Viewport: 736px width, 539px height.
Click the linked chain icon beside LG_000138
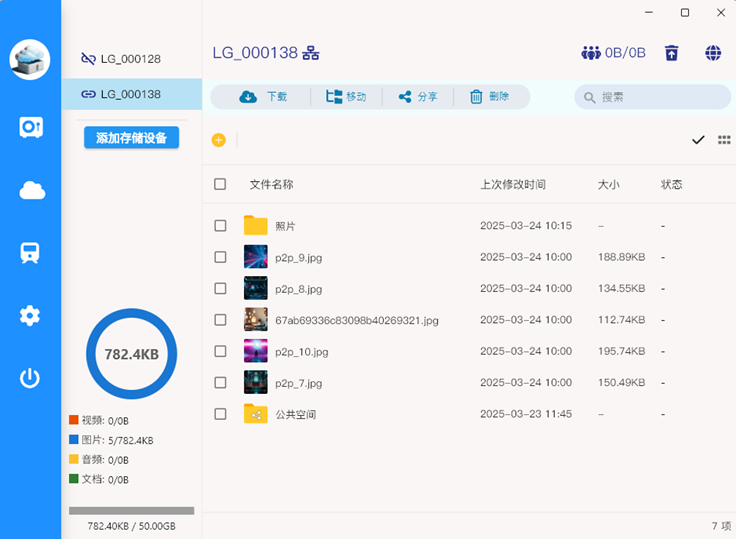88,94
